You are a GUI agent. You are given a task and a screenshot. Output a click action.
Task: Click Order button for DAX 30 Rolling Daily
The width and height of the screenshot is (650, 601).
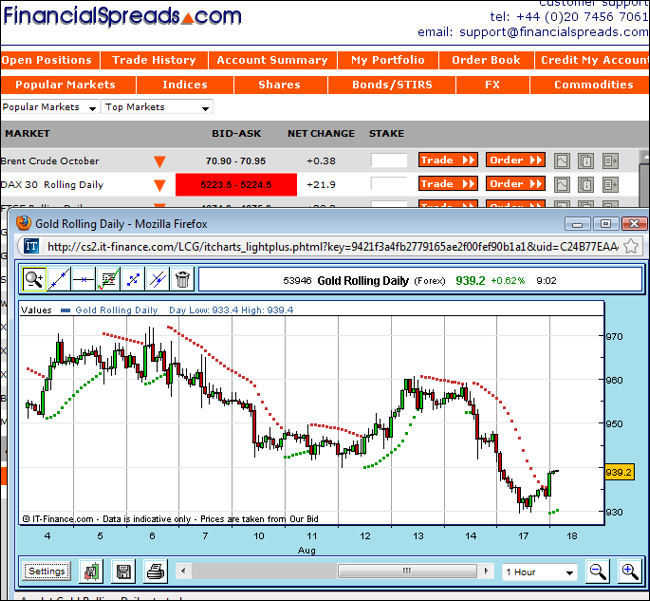click(516, 184)
